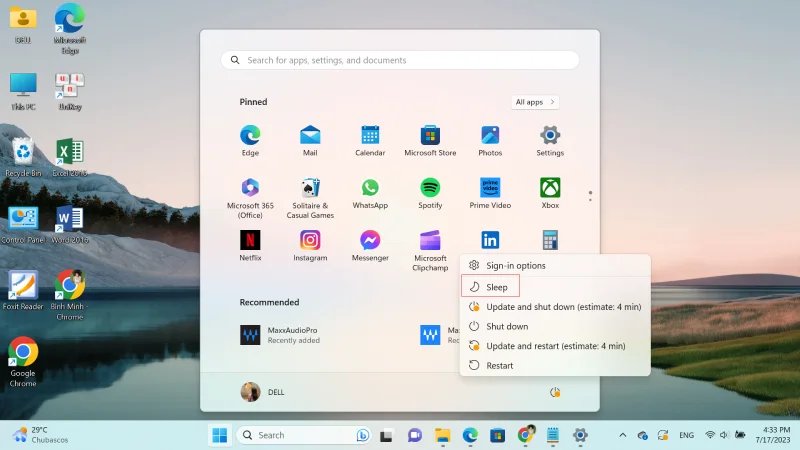The image size is (800, 450).
Task: Open the Calculator app icon
Action: [x=550, y=240]
